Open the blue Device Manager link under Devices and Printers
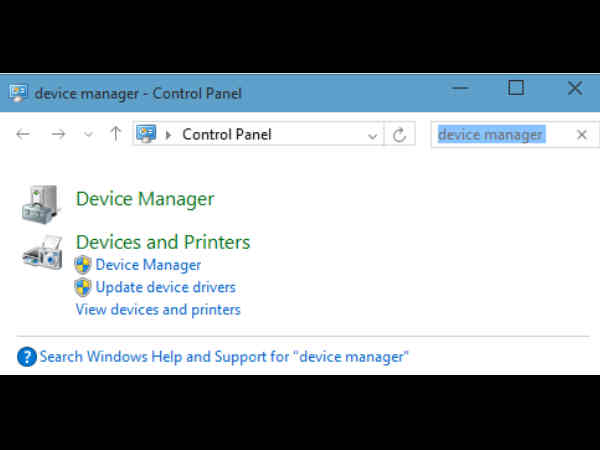Viewport: 600px width, 450px height. (x=148, y=265)
